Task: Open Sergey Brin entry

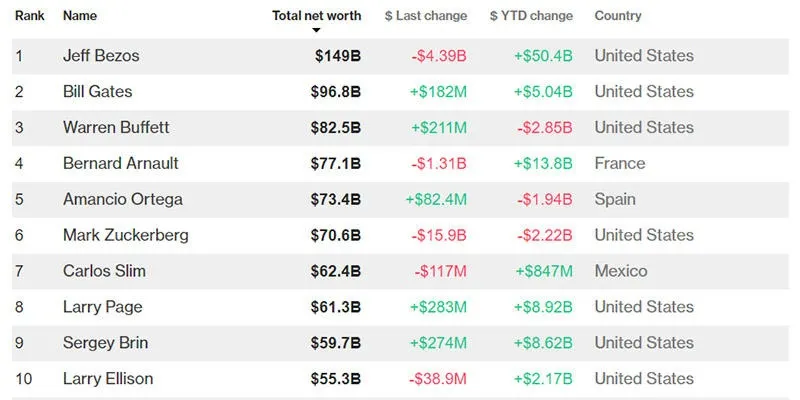Action: (105, 343)
